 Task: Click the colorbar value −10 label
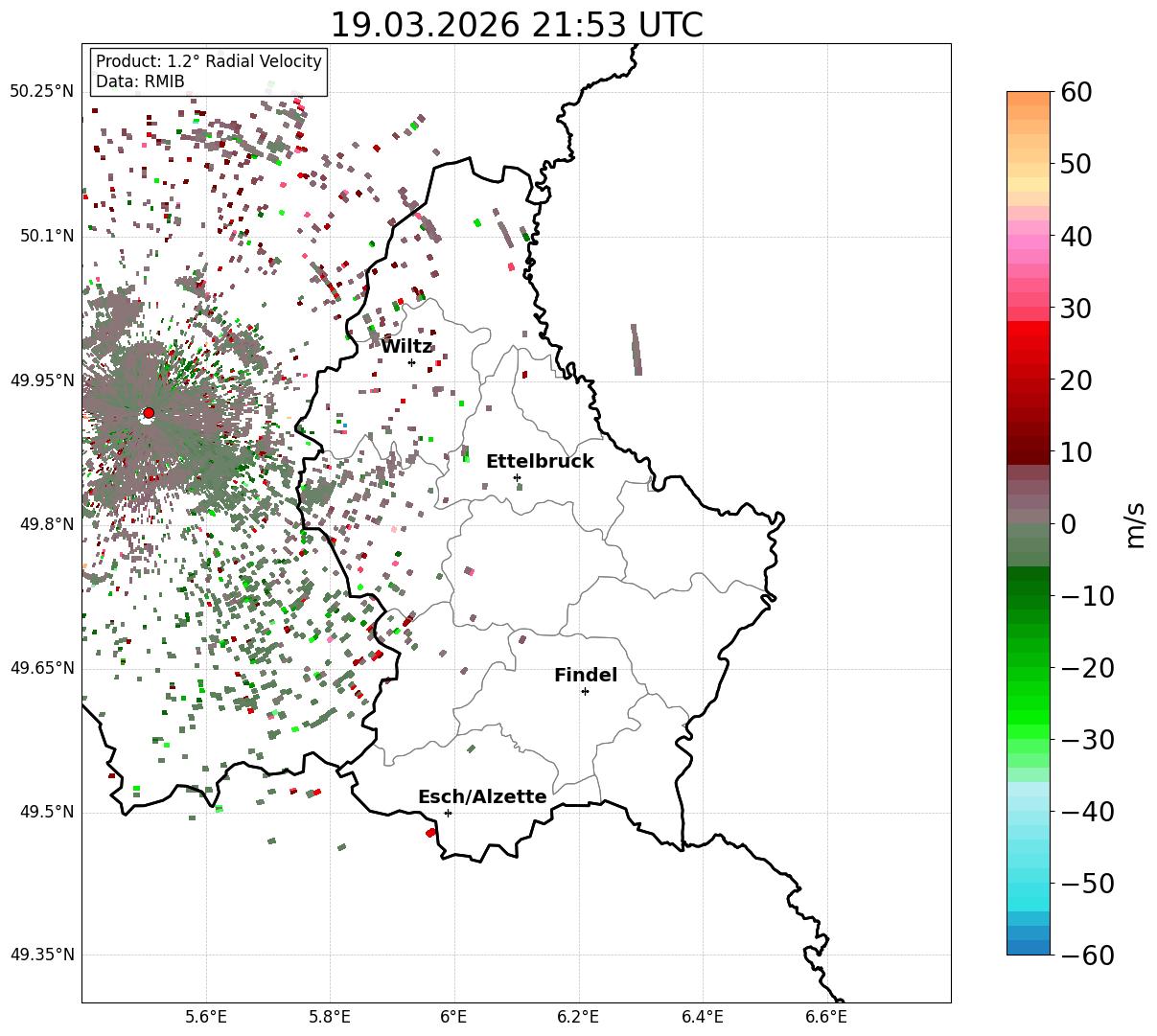(x=1087, y=596)
